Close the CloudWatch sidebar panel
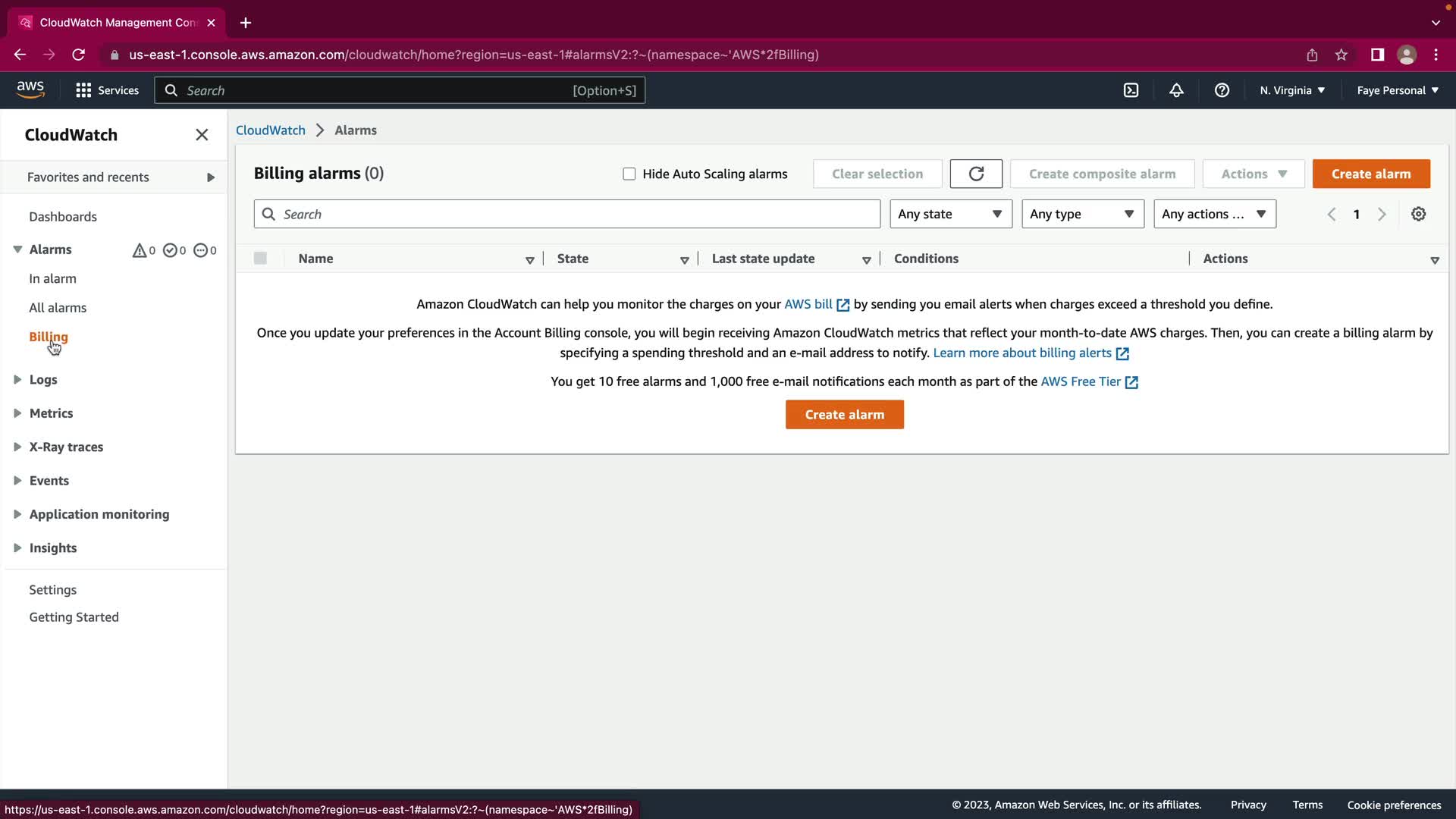 [202, 135]
